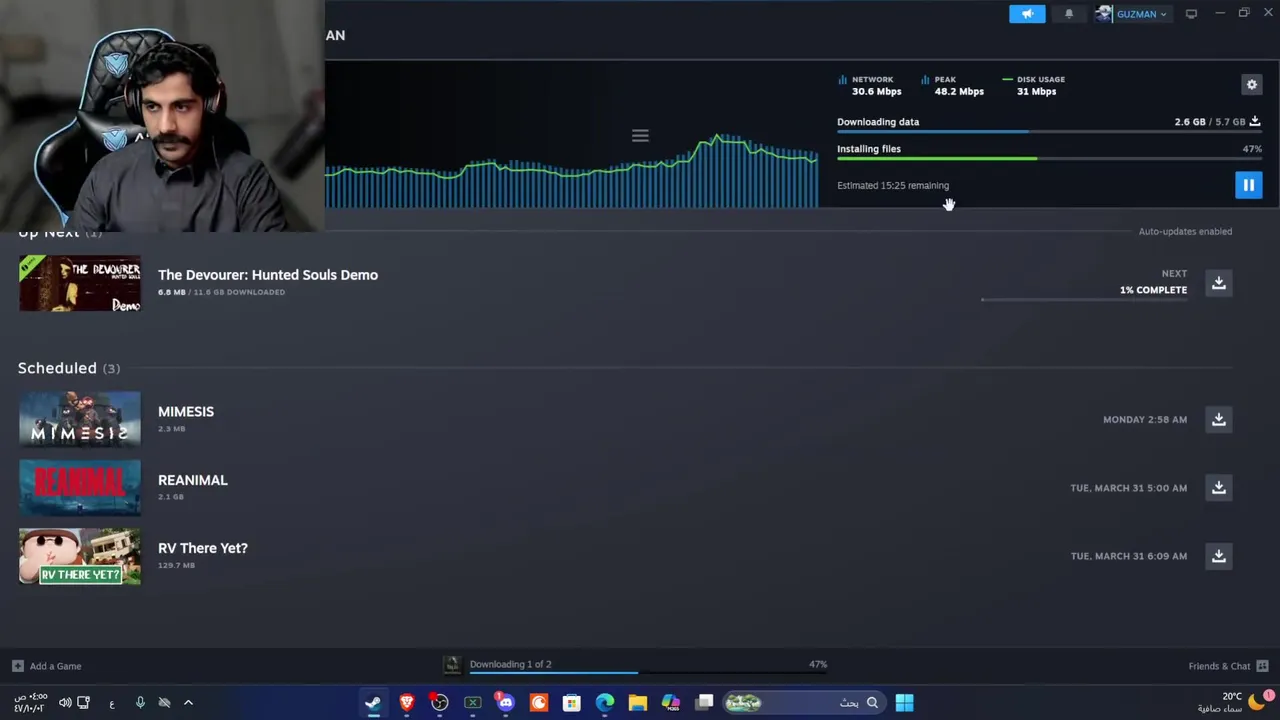
Task: Select the RV There Yet? title
Action: tap(203, 548)
